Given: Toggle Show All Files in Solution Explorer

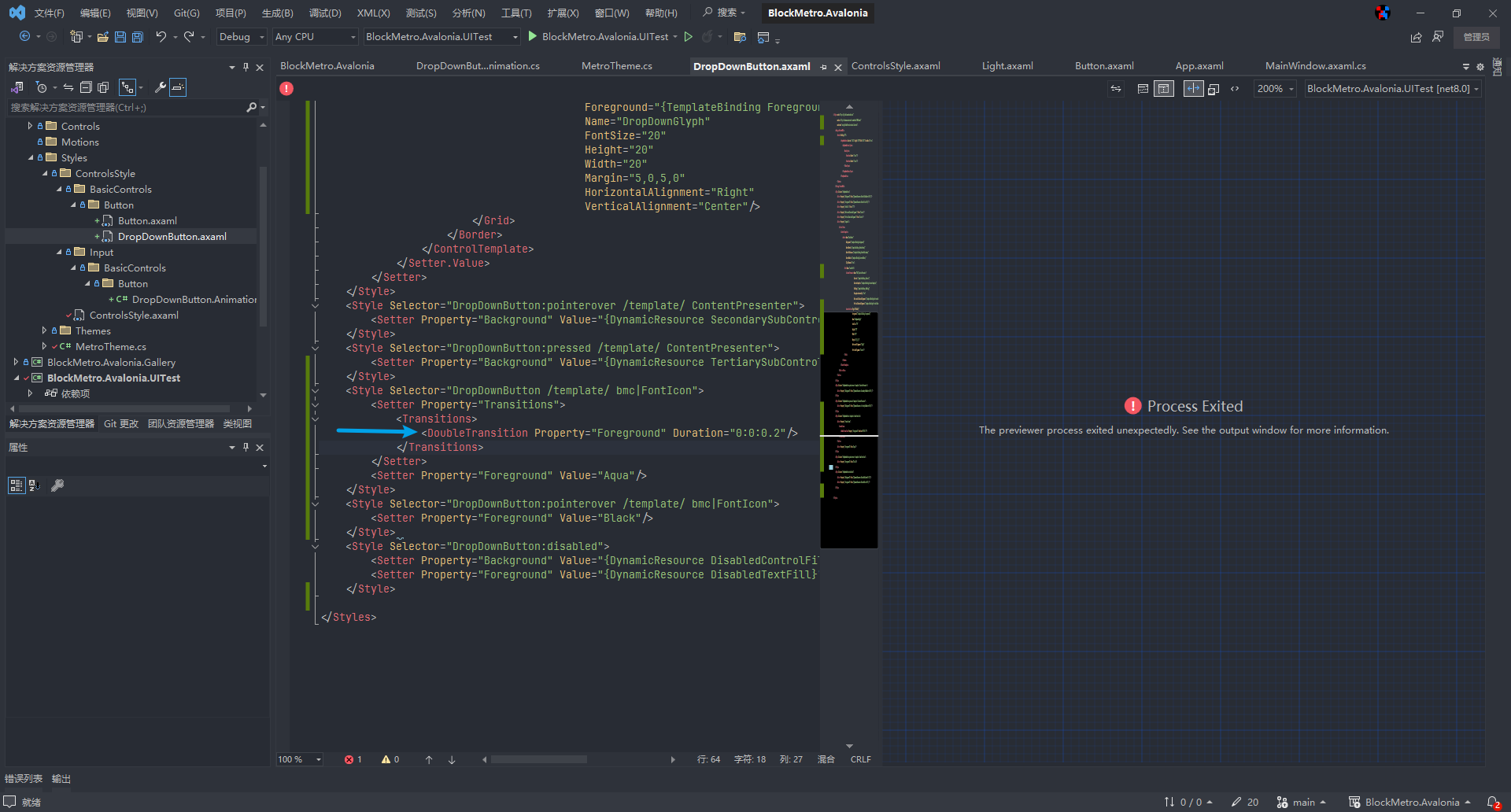Looking at the screenshot, I should coord(103,87).
